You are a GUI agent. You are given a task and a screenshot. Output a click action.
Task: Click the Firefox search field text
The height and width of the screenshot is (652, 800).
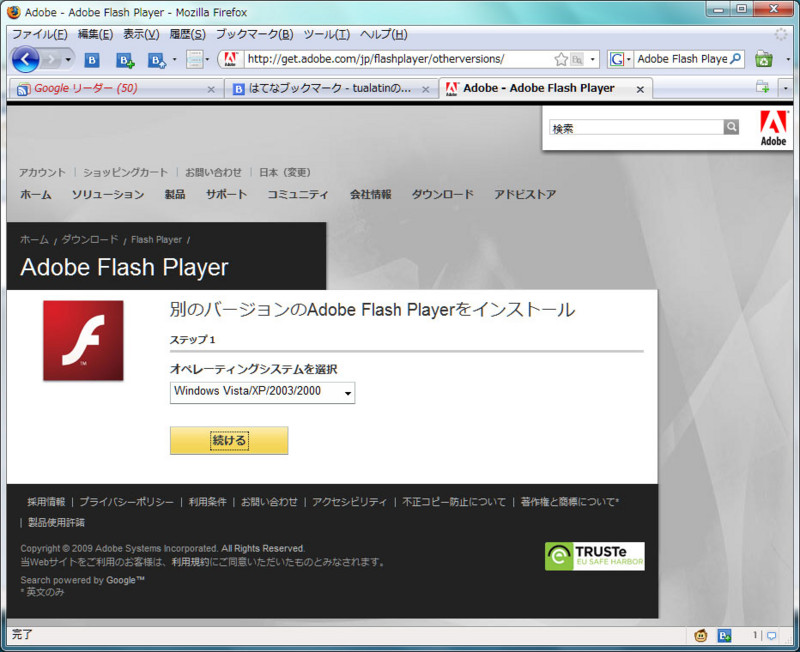click(x=682, y=59)
